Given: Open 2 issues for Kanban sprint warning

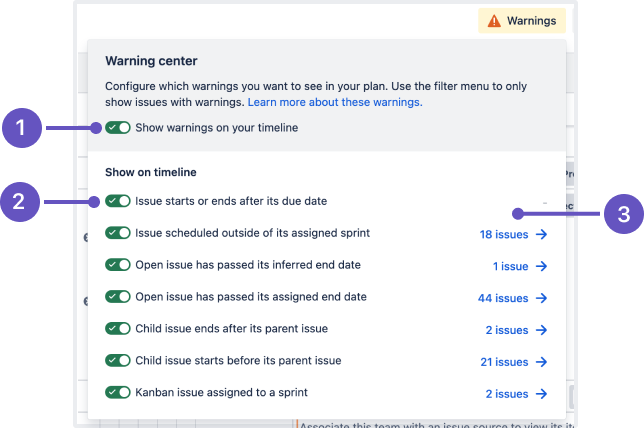Looking at the screenshot, I should coord(507,394).
